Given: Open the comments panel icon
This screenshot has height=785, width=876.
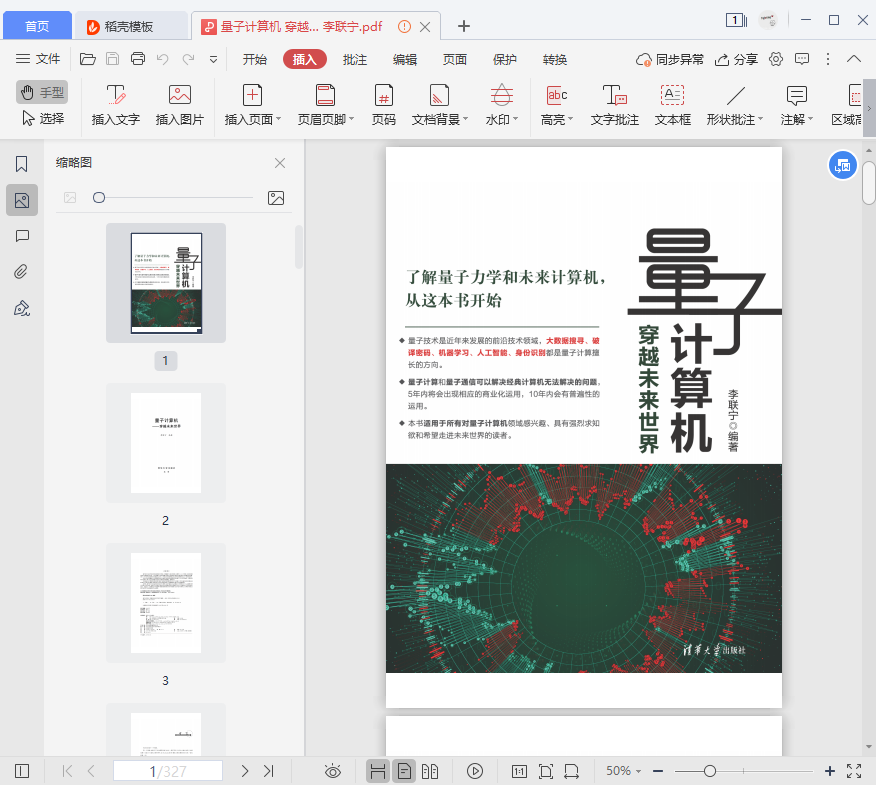Looking at the screenshot, I should click(x=22, y=236).
